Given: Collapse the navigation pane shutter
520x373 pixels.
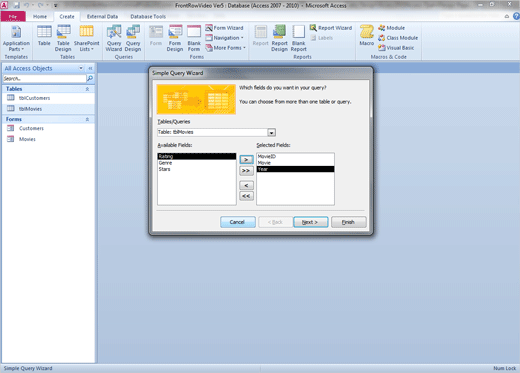Looking at the screenshot, I should point(90,68).
